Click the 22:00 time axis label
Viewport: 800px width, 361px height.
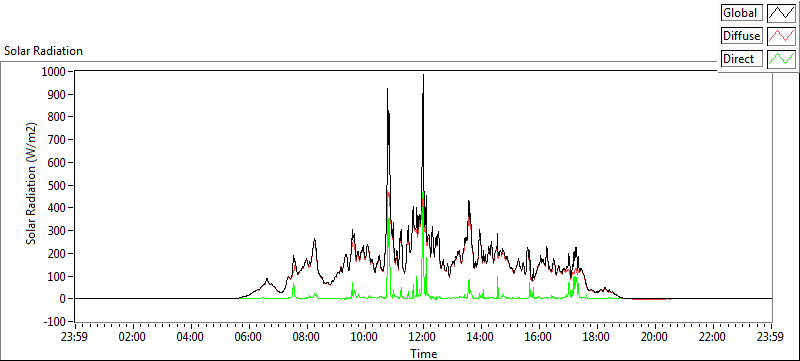click(x=713, y=337)
